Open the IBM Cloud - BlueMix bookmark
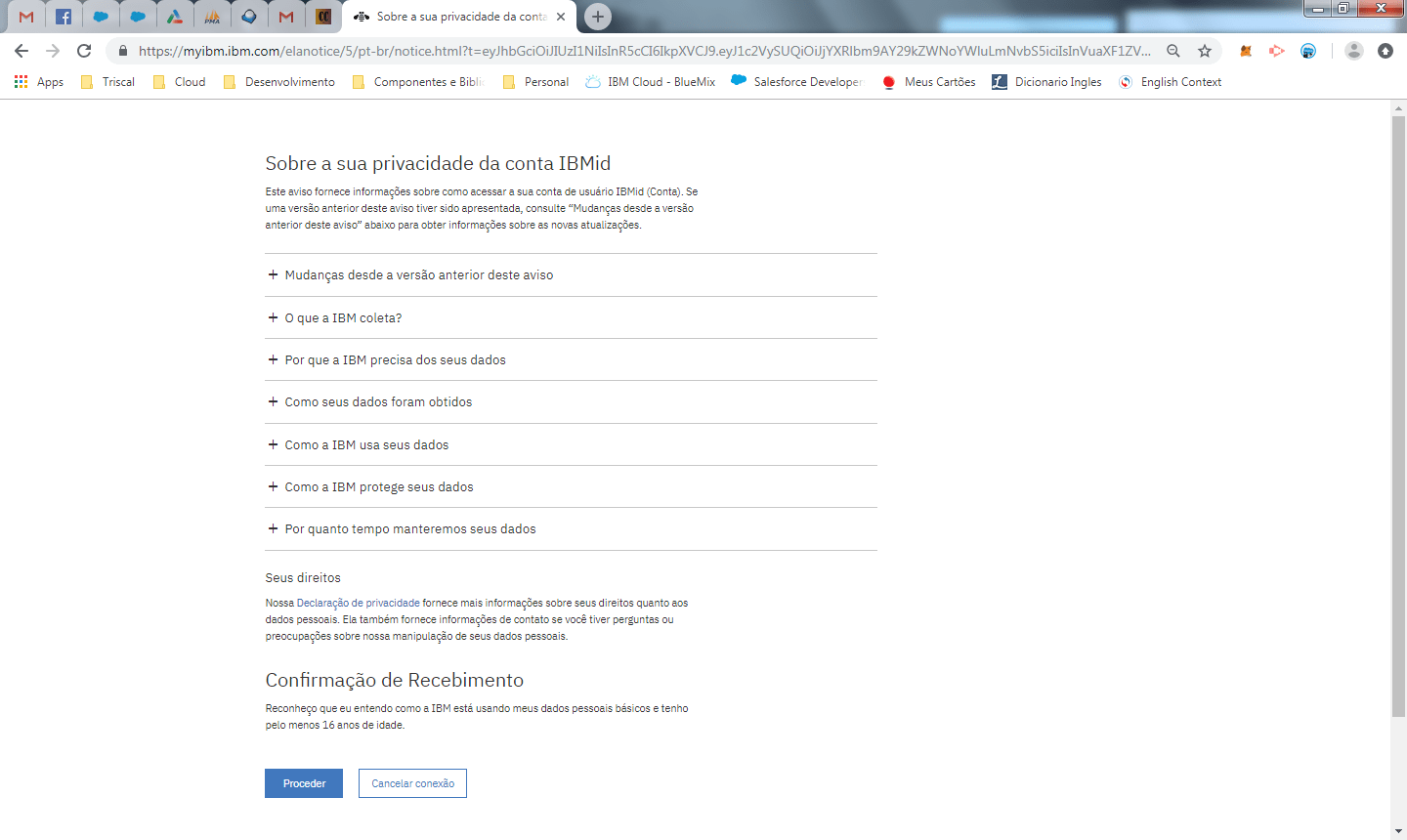 click(x=651, y=82)
